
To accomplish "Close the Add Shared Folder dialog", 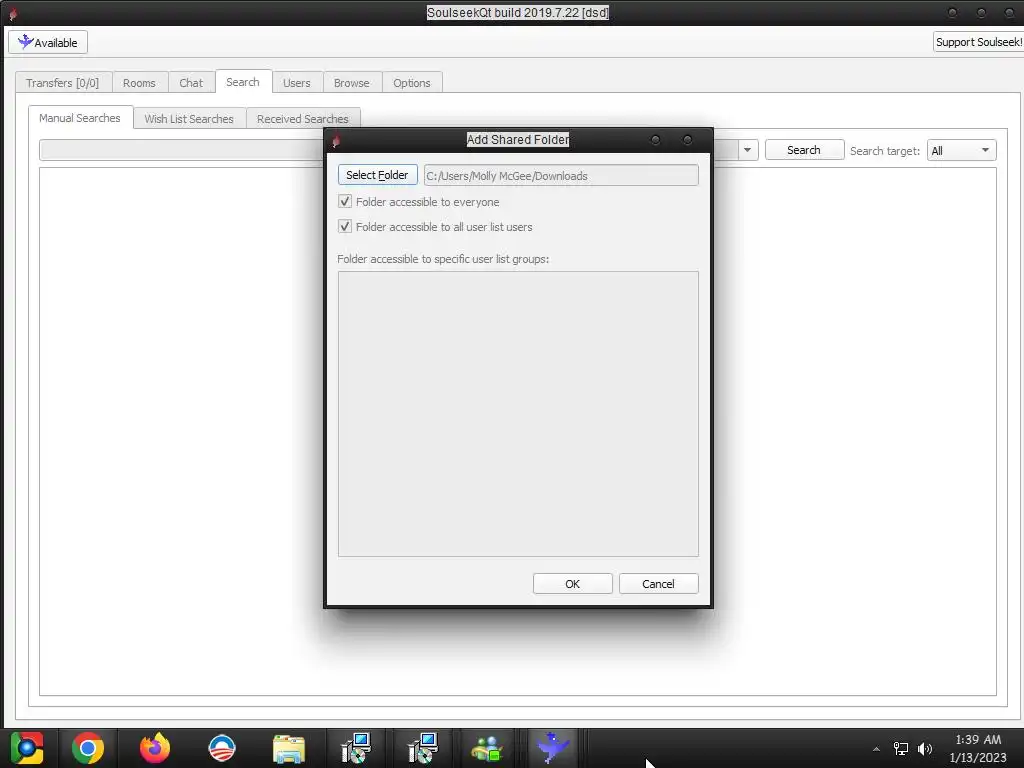I will click(x=687, y=140).
